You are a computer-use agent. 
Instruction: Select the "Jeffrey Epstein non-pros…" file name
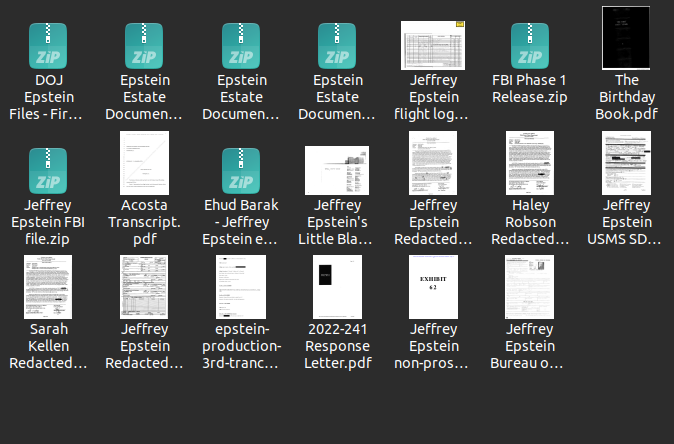433,346
